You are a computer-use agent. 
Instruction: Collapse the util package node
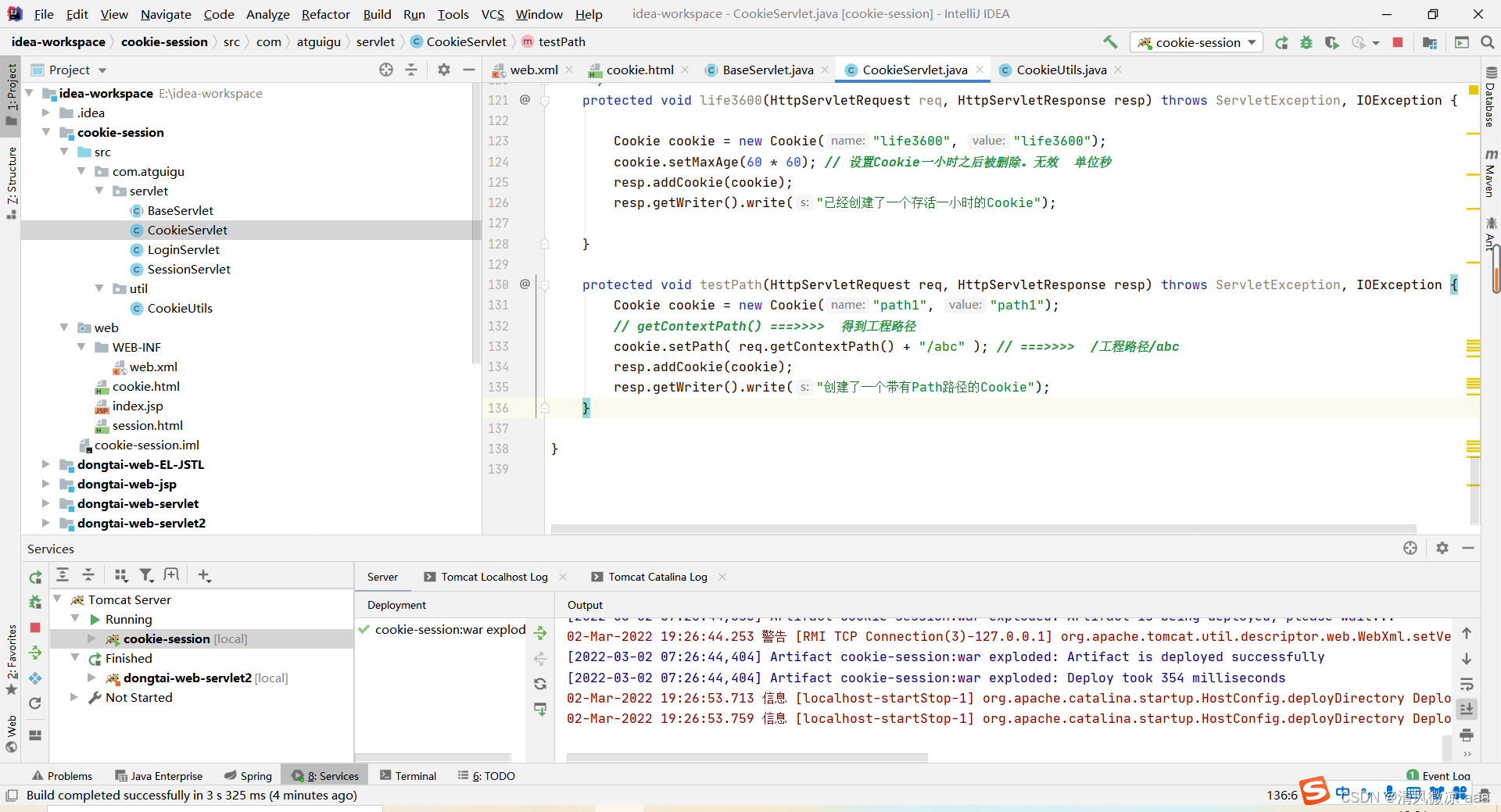pos(99,288)
